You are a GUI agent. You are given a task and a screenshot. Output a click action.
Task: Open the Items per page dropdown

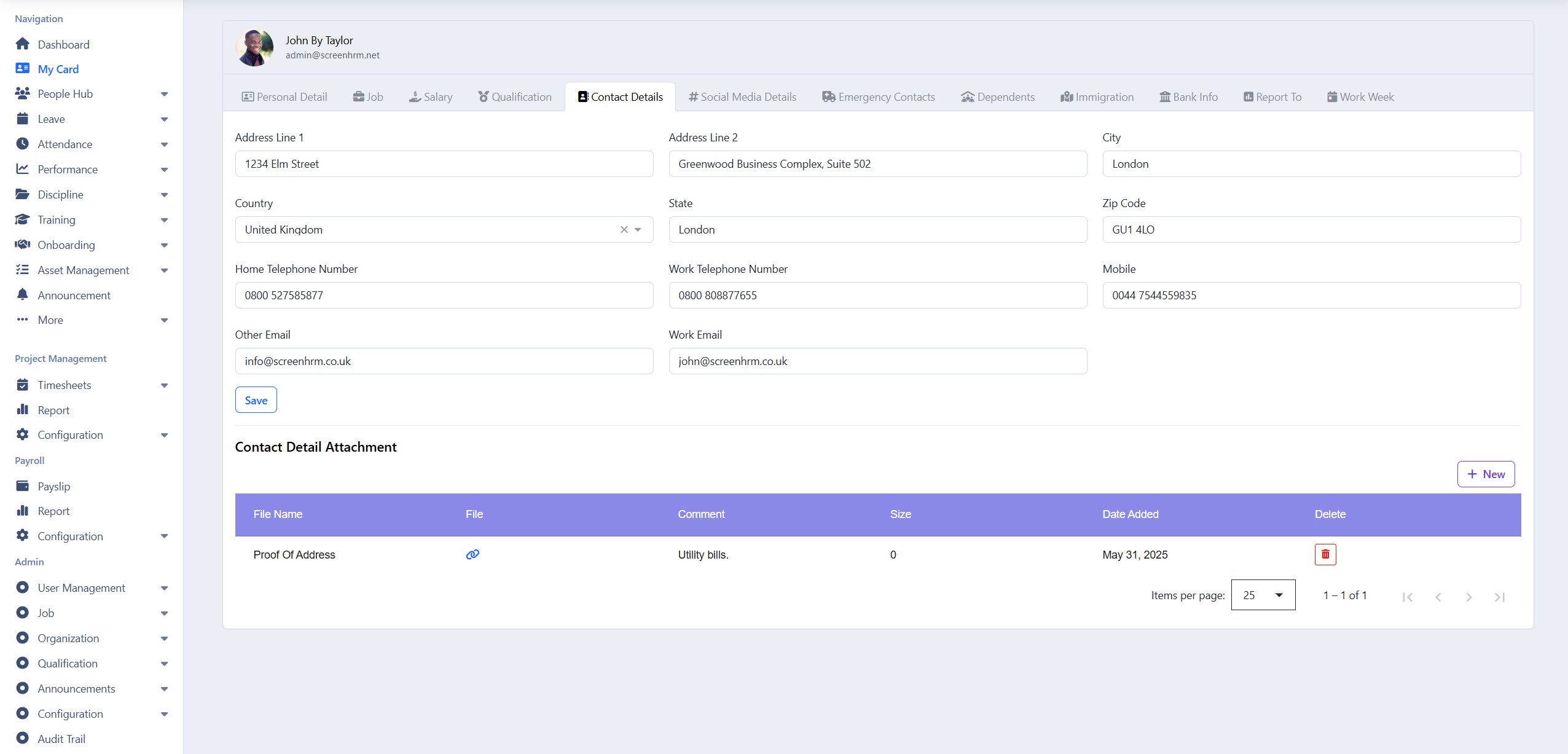1263,595
